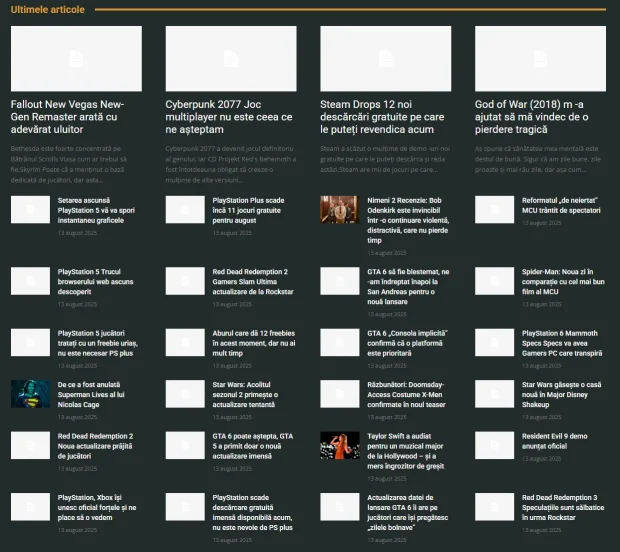Screen dimensions: 620x552
Task: Click the excerpt starting 'Aș spune că sănătatea mea'
Action: coord(538,159)
